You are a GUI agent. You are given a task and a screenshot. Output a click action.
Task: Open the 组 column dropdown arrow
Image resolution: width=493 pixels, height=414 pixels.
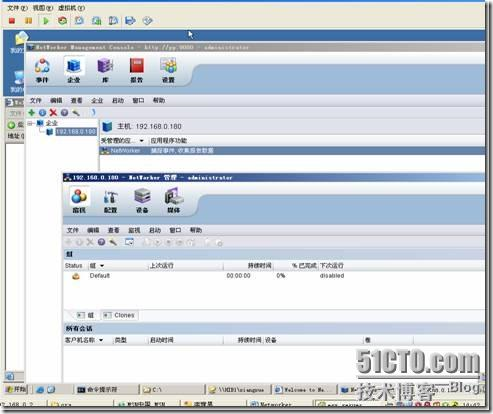[102, 266]
